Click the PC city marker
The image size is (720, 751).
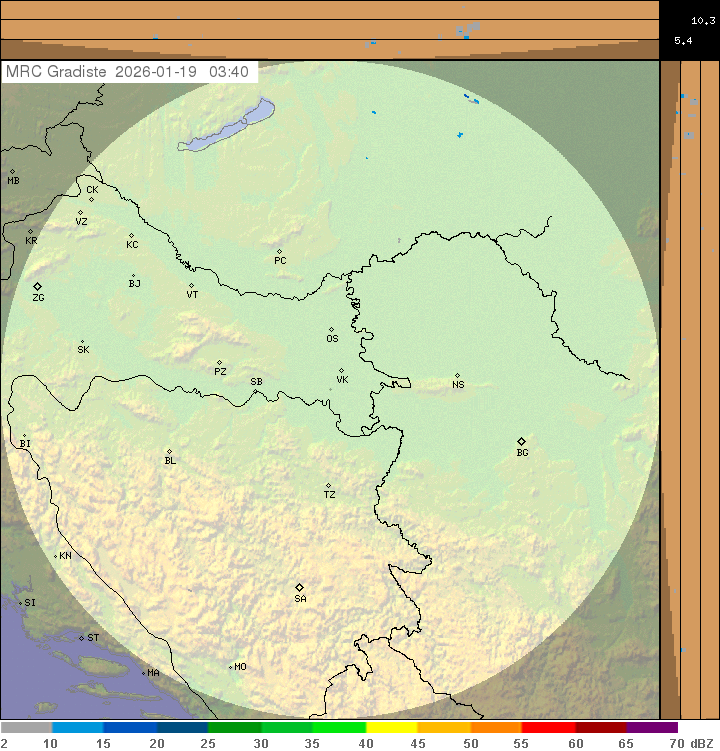click(279, 251)
